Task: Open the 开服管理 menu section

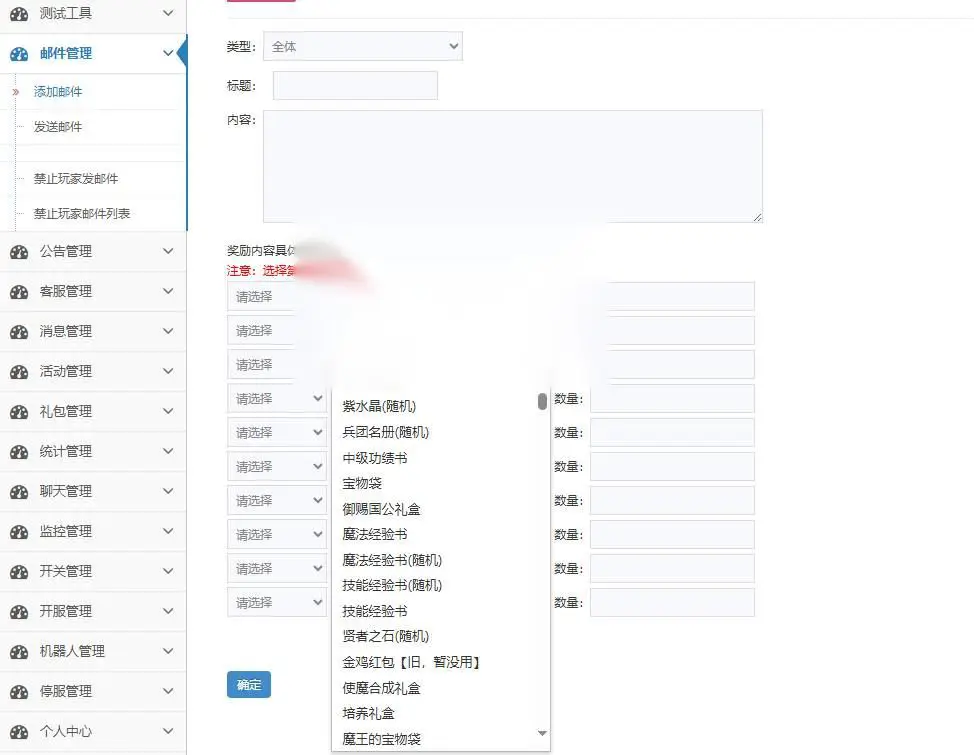Action: (x=93, y=611)
